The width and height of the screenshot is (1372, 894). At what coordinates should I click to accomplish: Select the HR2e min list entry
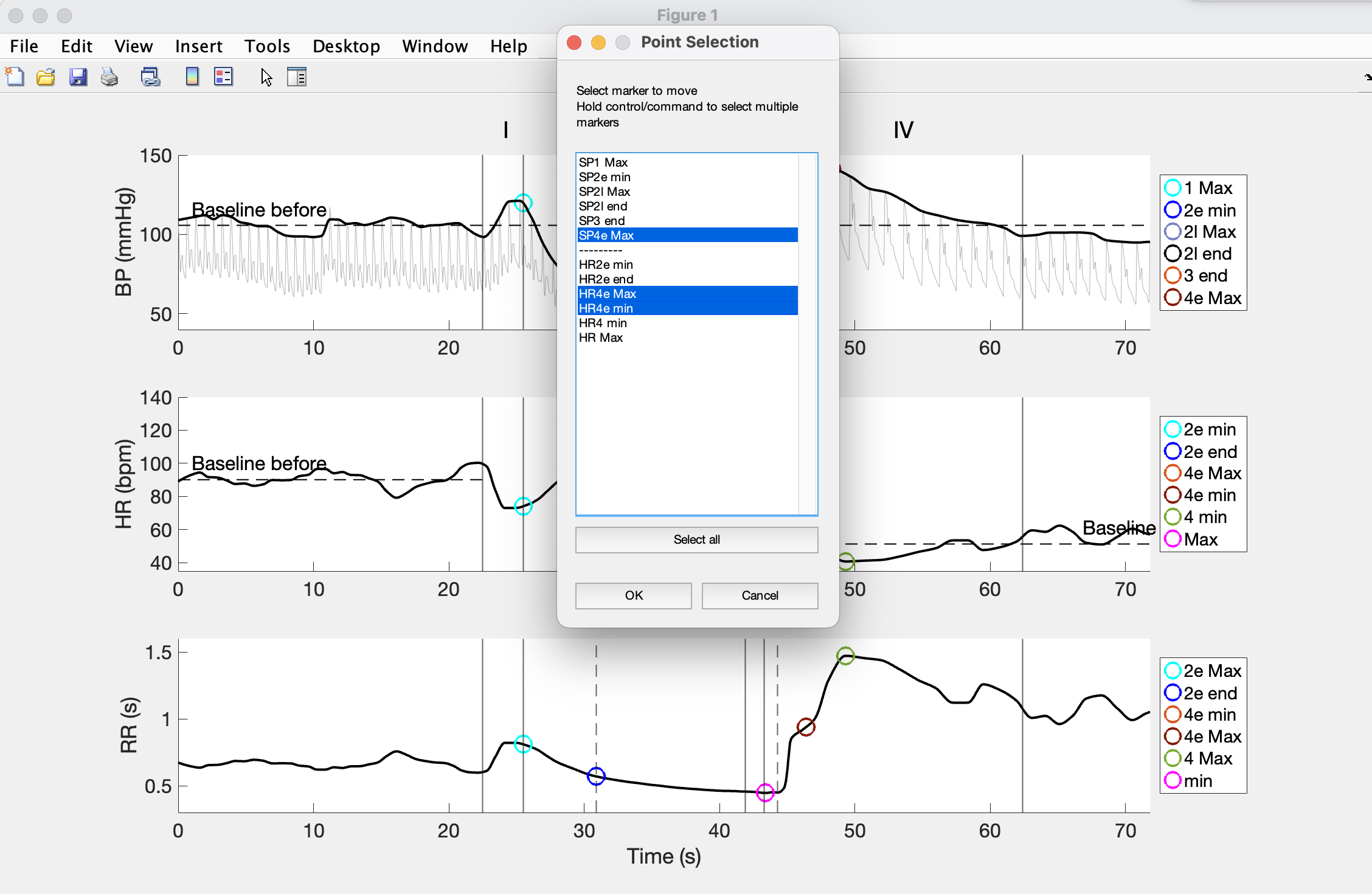(x=606, y=265)
